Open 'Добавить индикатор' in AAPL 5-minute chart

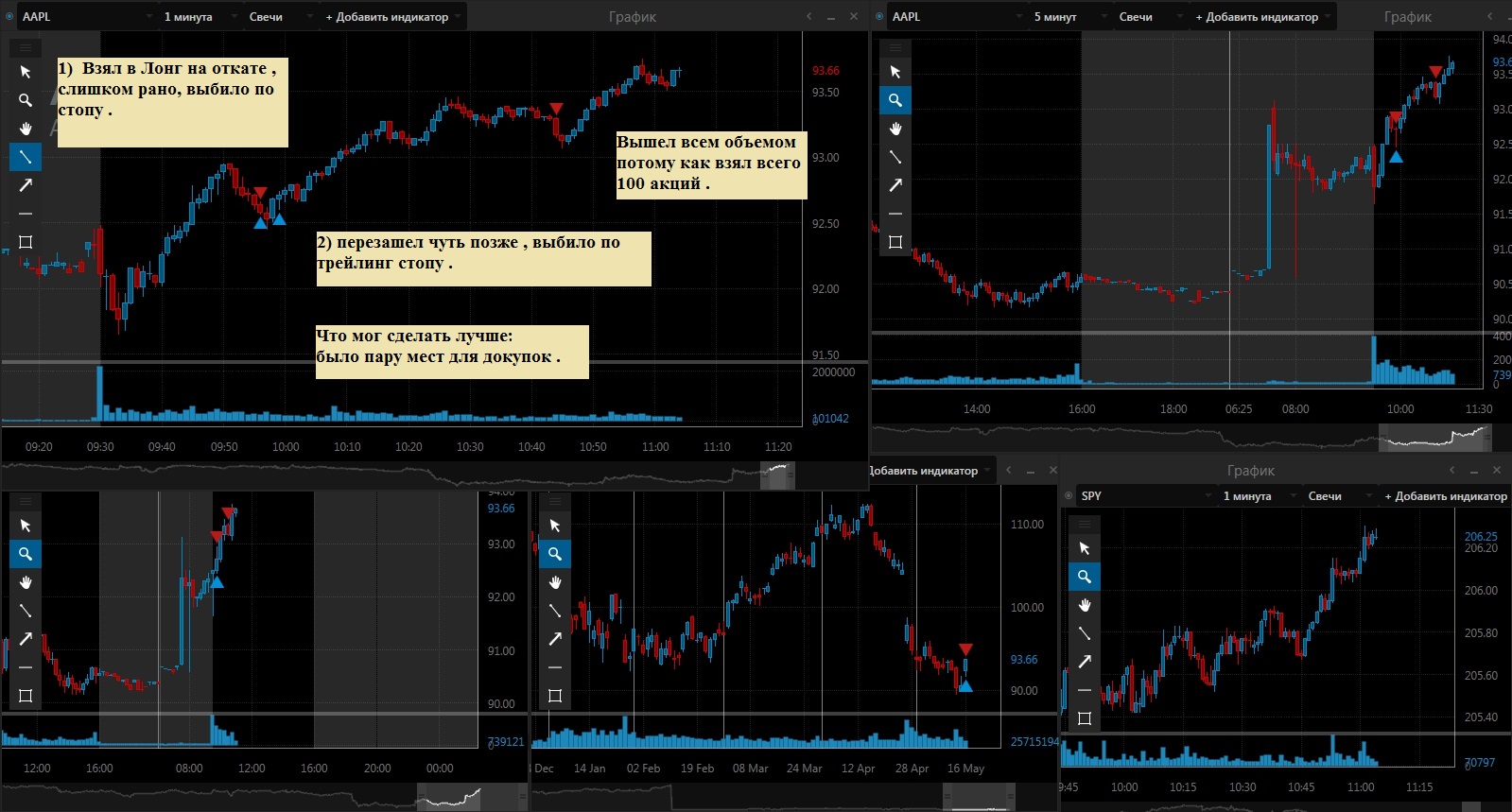coord(1262,17)
